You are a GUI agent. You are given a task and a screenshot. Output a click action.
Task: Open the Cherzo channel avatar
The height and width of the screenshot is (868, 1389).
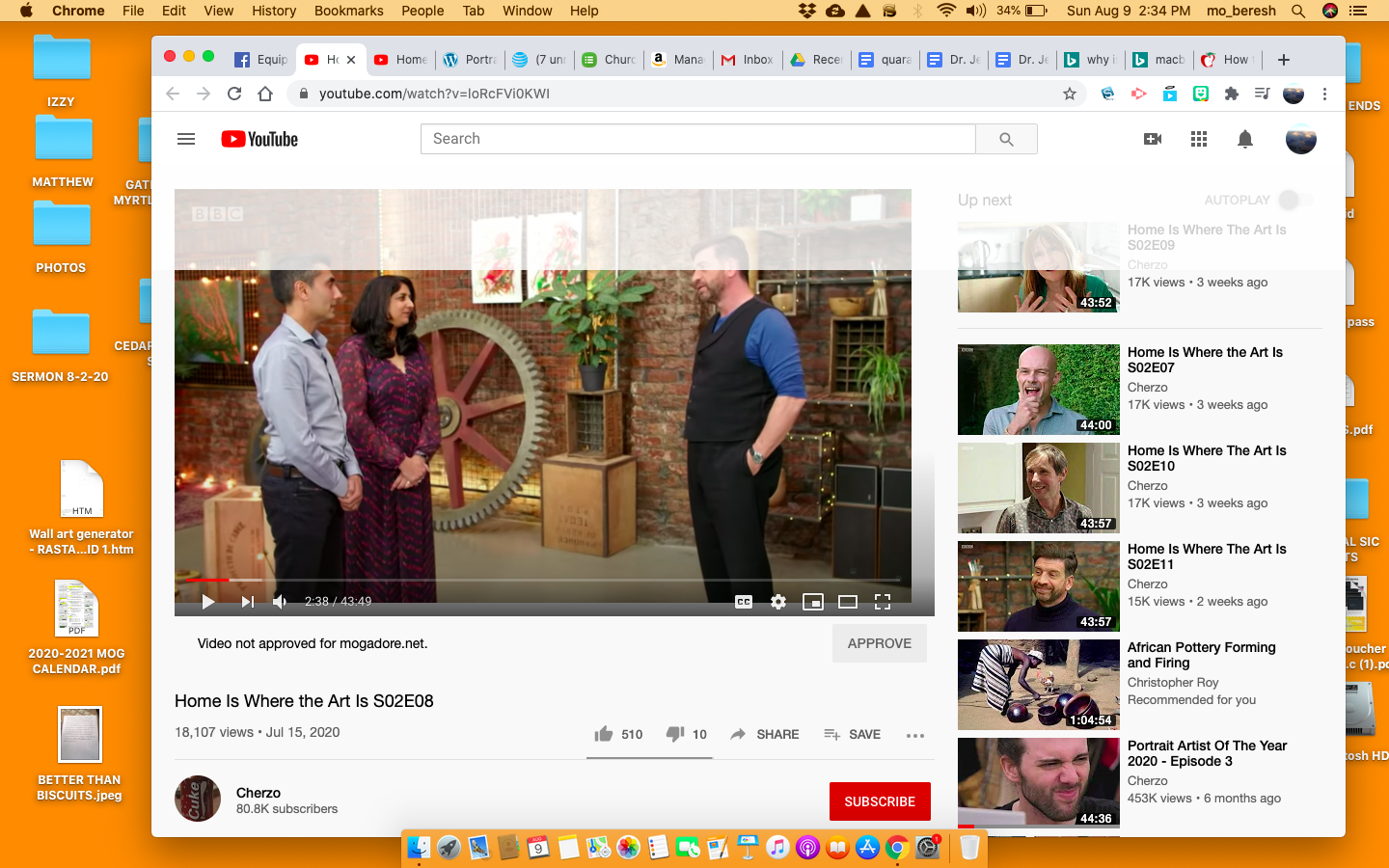coord(198,799)
